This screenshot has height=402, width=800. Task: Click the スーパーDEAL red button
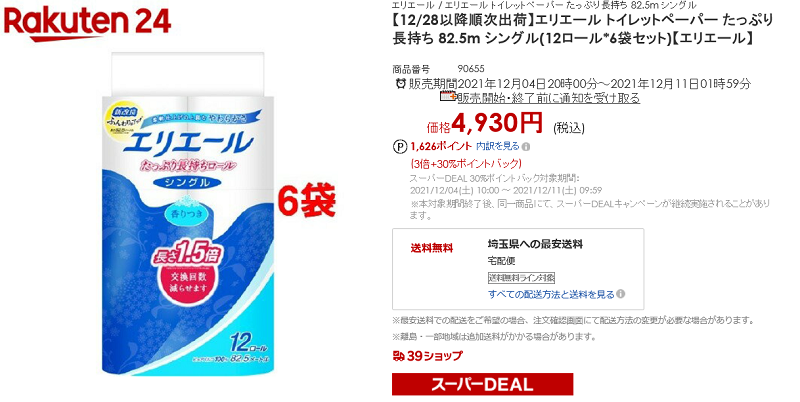(482, 384)
